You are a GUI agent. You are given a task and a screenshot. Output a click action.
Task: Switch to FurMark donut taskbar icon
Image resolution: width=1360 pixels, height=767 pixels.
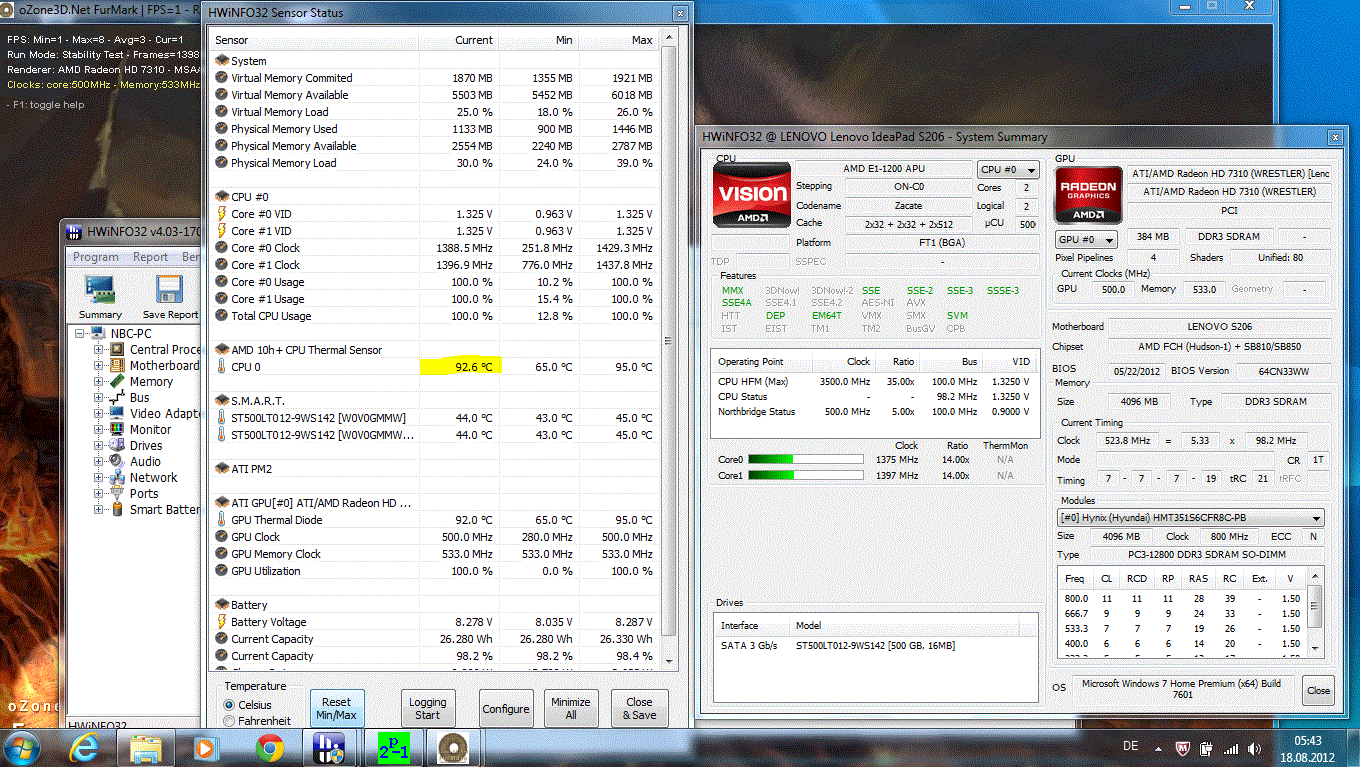coord(453,747)
